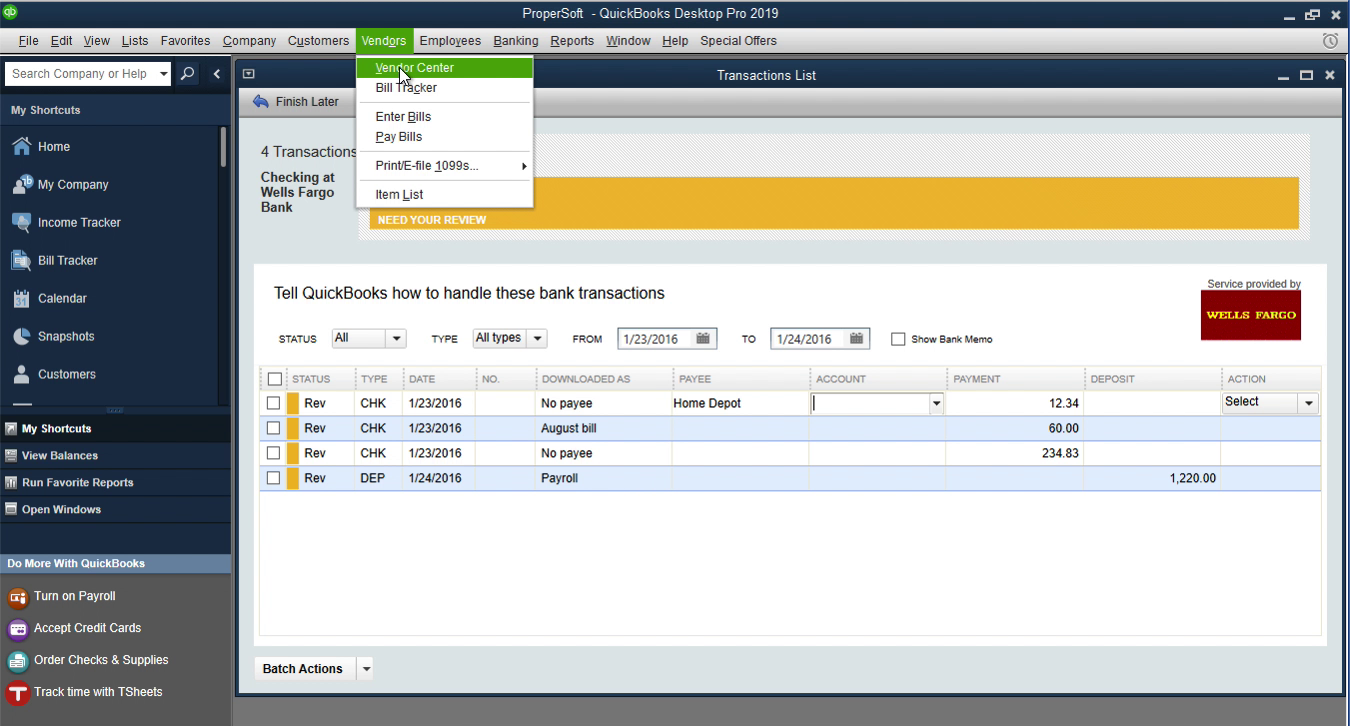Click the Wells Fargo logo

coord(1251,315)
